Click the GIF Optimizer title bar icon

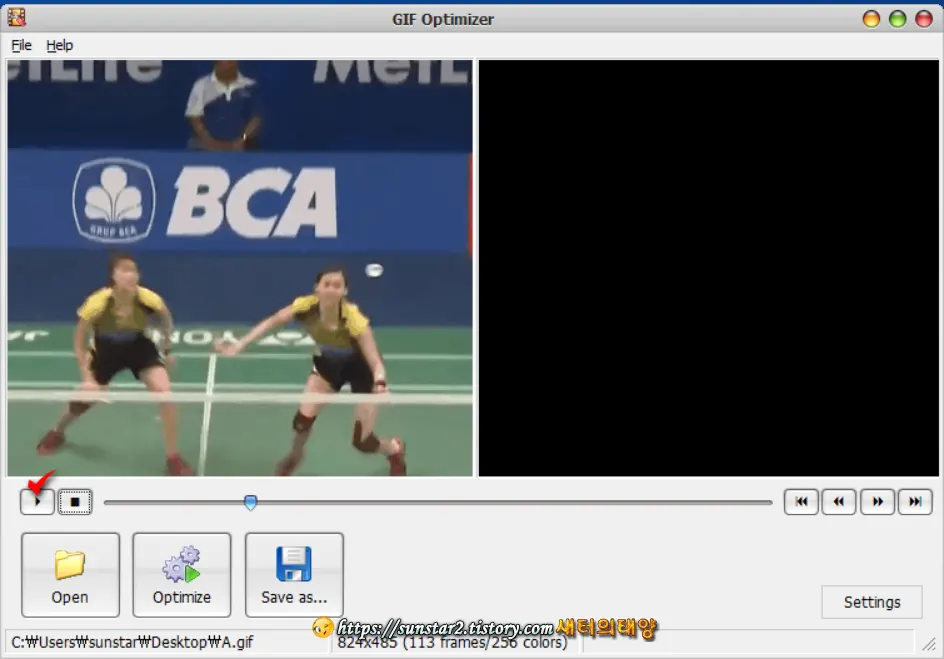(x=16, y=18)
